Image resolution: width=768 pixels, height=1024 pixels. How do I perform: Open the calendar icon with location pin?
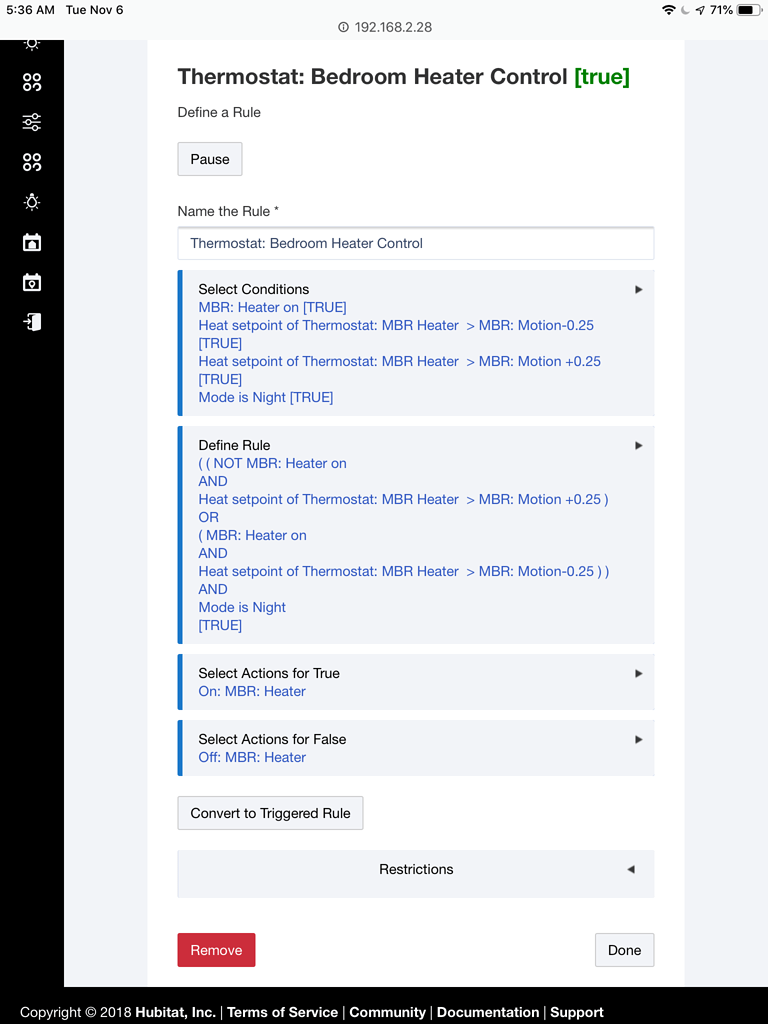click(32, 282)
